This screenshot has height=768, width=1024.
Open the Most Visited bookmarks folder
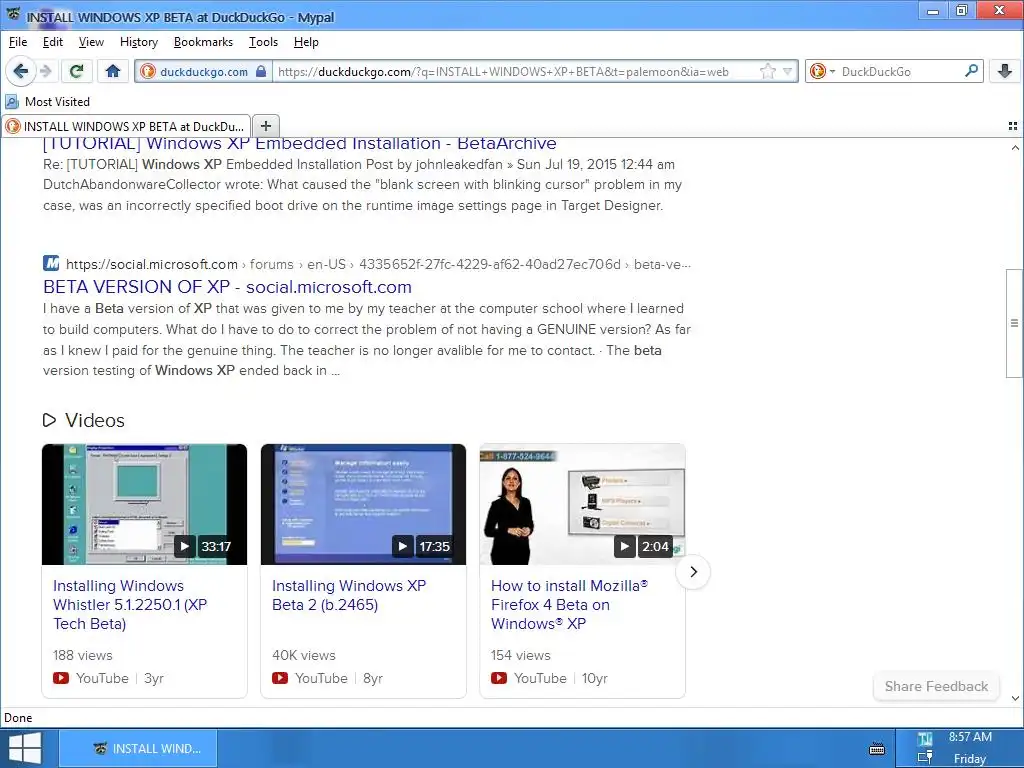pos(48,102)
